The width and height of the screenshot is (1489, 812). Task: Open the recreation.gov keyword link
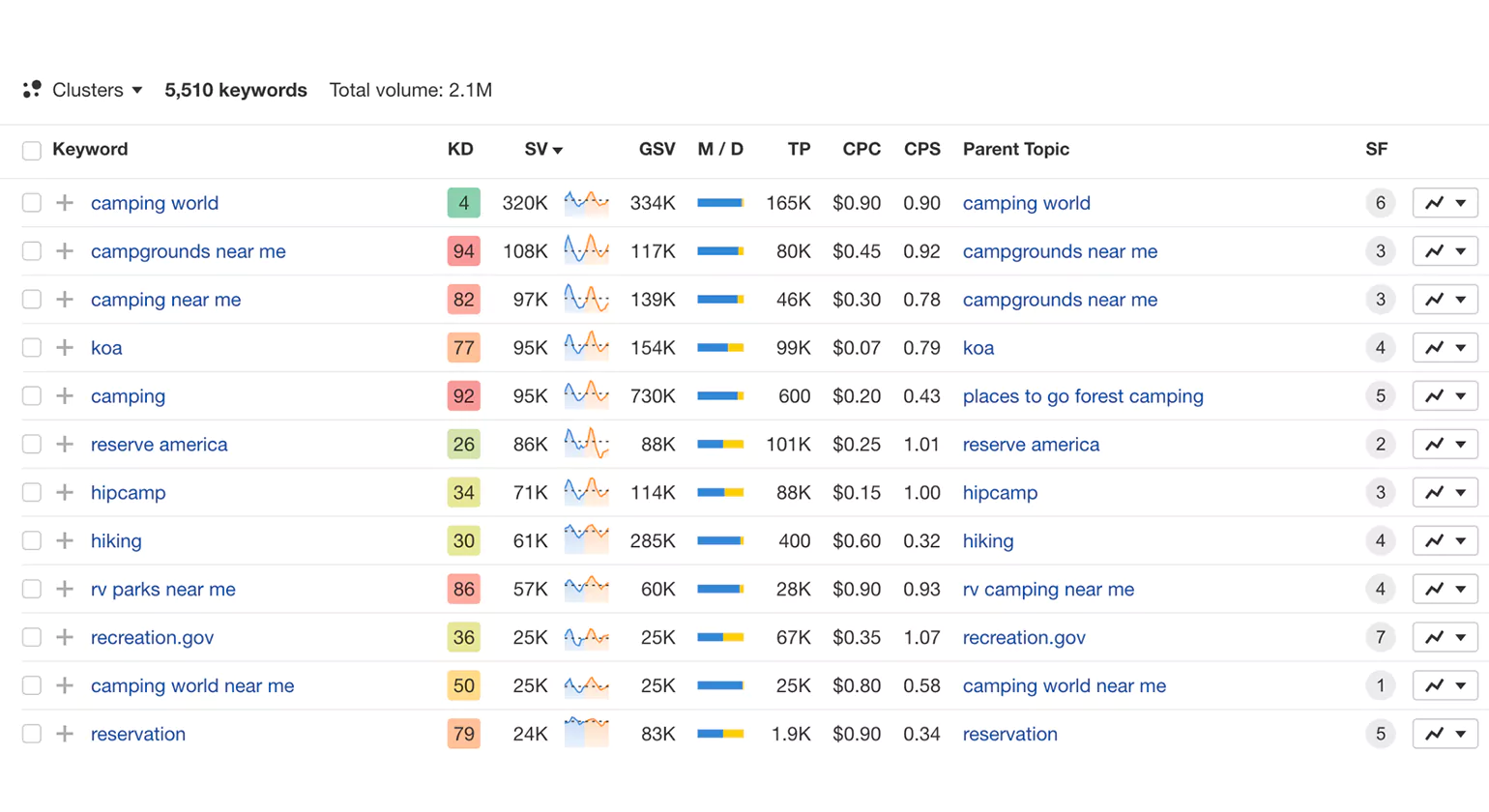(x=152, y=638)
